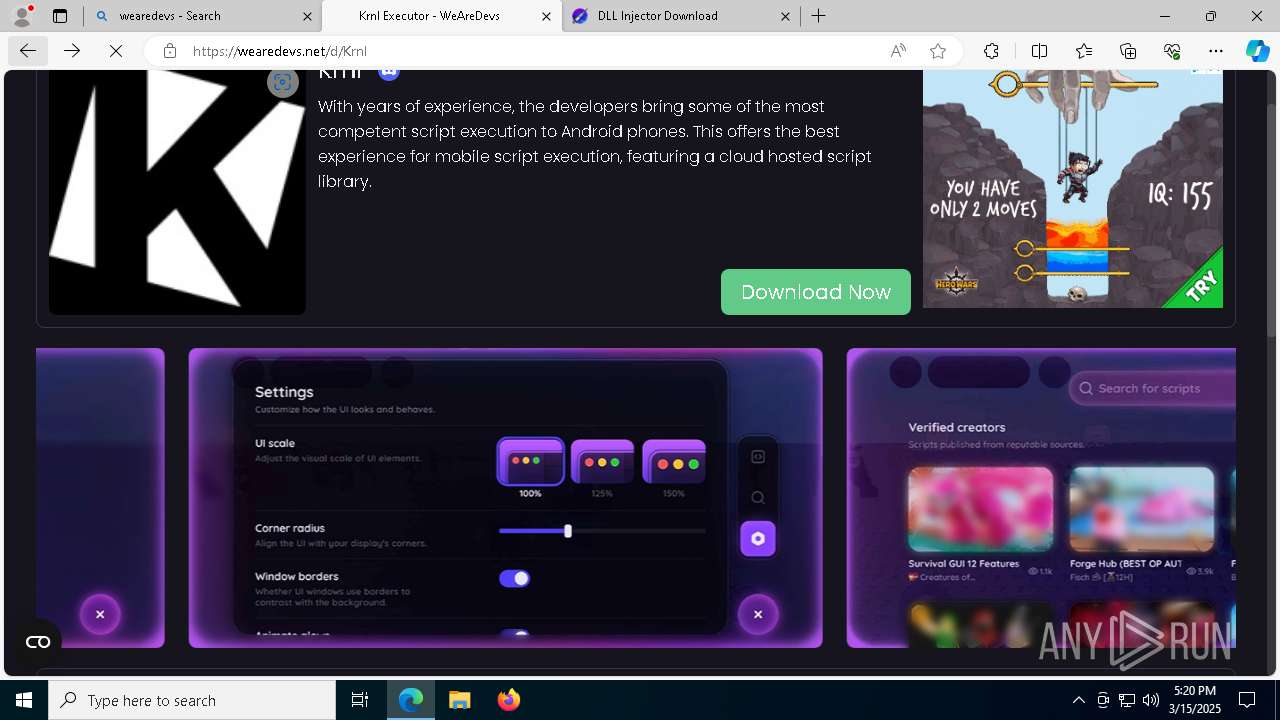Screen dimensions: 1280x720
Task: Stop loading the current page
Action: (x=116, y=51)
